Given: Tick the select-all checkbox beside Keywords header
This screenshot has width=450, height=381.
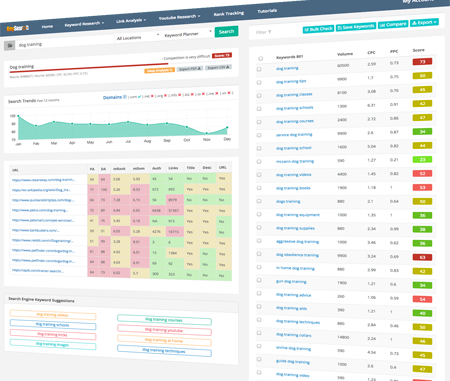Looking at the screenshot, I should click(x=261, y=58).
